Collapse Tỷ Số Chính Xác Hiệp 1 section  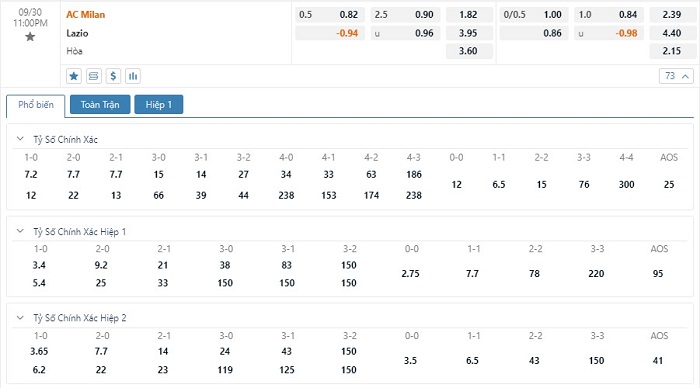pos(20,231)
